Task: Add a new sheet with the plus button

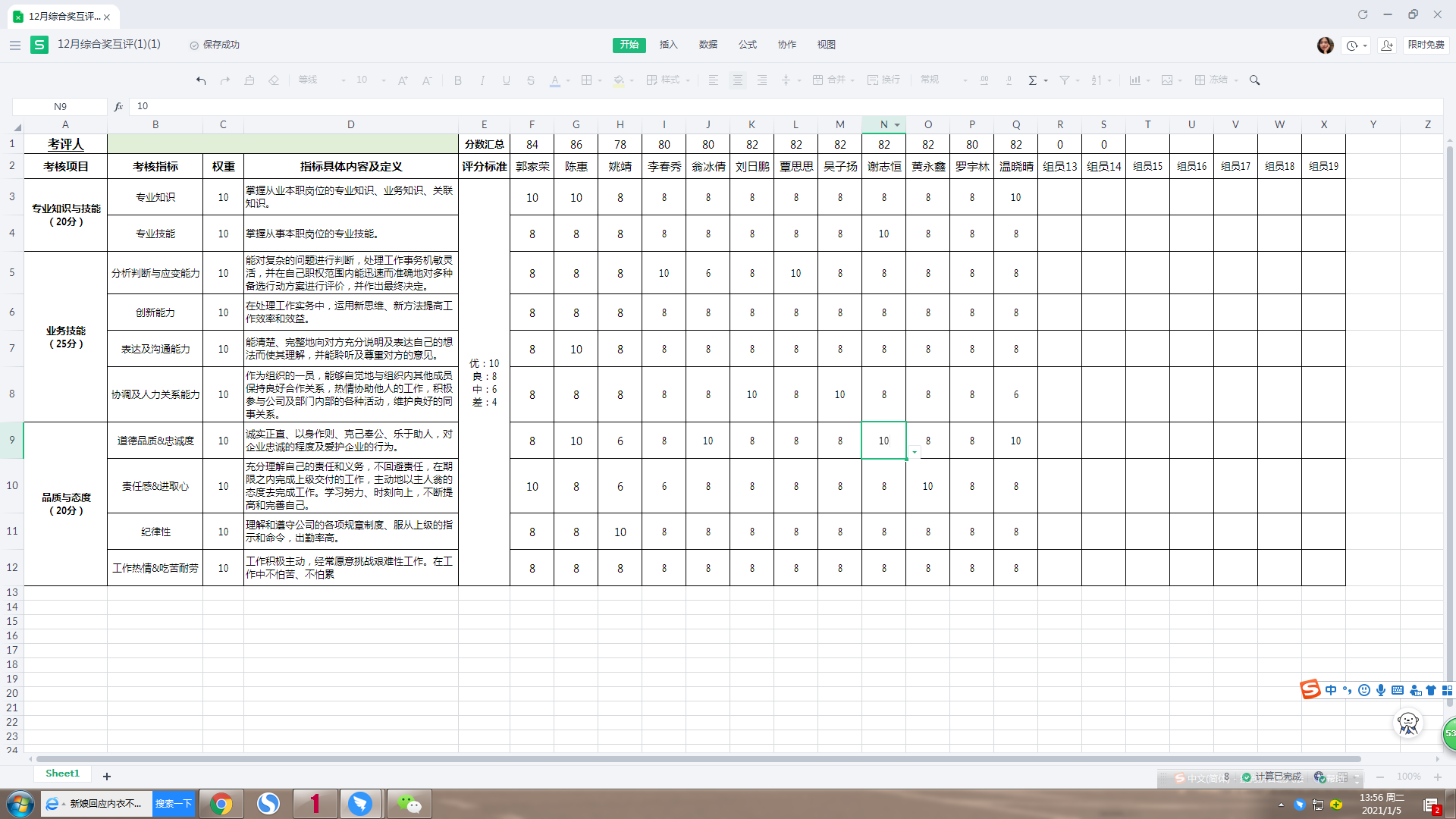Action: pyautogui.click(x=106, y=776)
